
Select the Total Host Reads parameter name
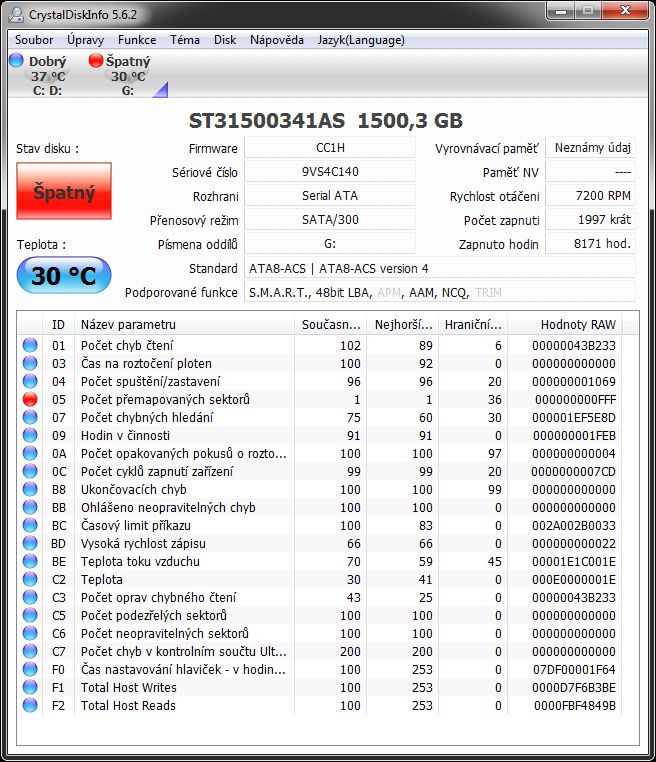pos(128,705)
